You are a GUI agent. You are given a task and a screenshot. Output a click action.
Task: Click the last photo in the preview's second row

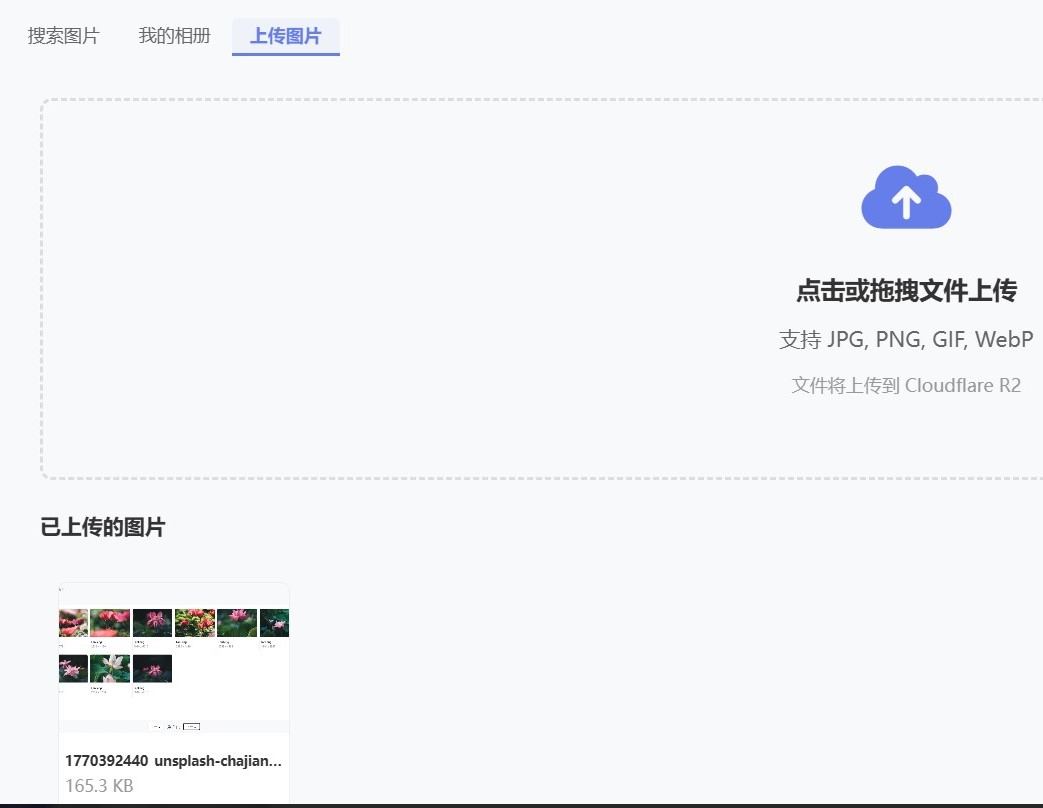click(x=152, y=668)
